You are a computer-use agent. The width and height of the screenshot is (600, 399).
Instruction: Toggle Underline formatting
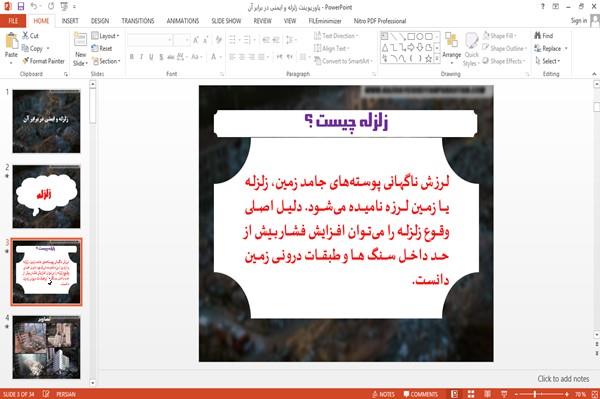[152, 57]
